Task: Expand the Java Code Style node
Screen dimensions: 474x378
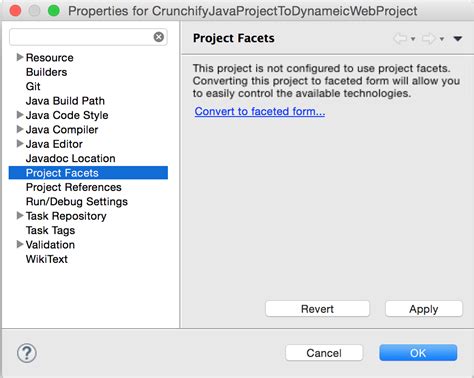Action: pos(20,115)
